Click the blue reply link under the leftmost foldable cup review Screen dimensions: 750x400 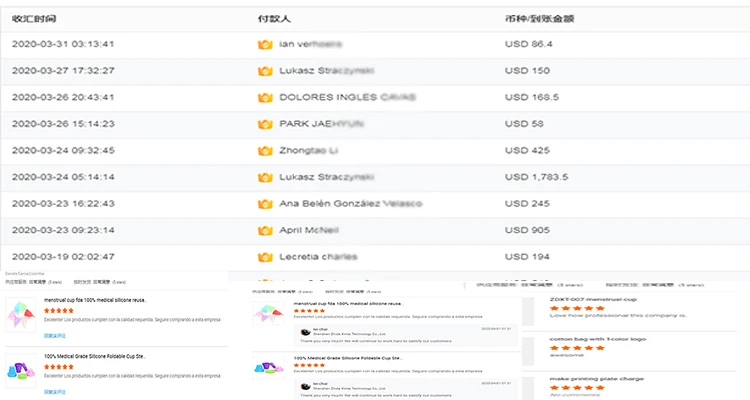pyautogui.click(x=54, y=390)
